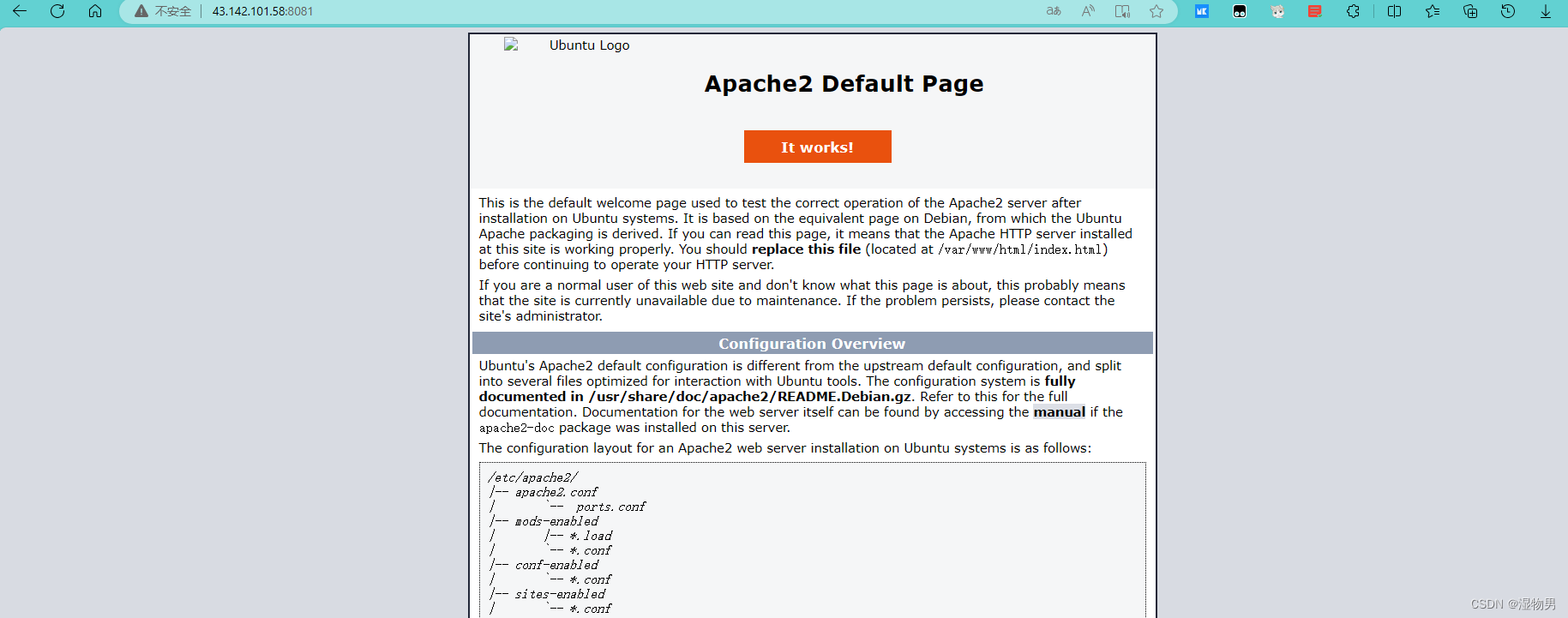Click the broken Ubuntu Logo image
The image size is (1568, 618).
tap(567, 45)
